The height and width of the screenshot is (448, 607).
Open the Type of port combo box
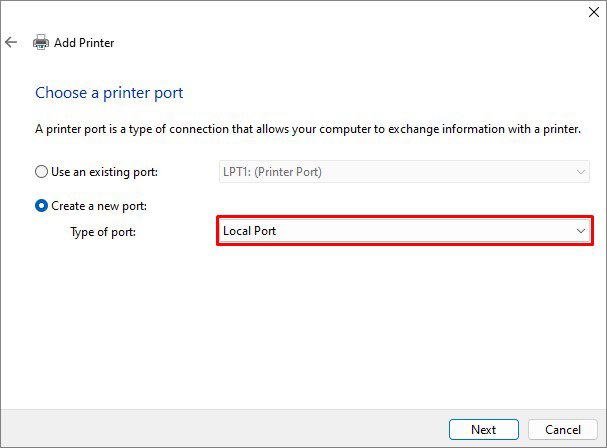click(x=404, y=231)
